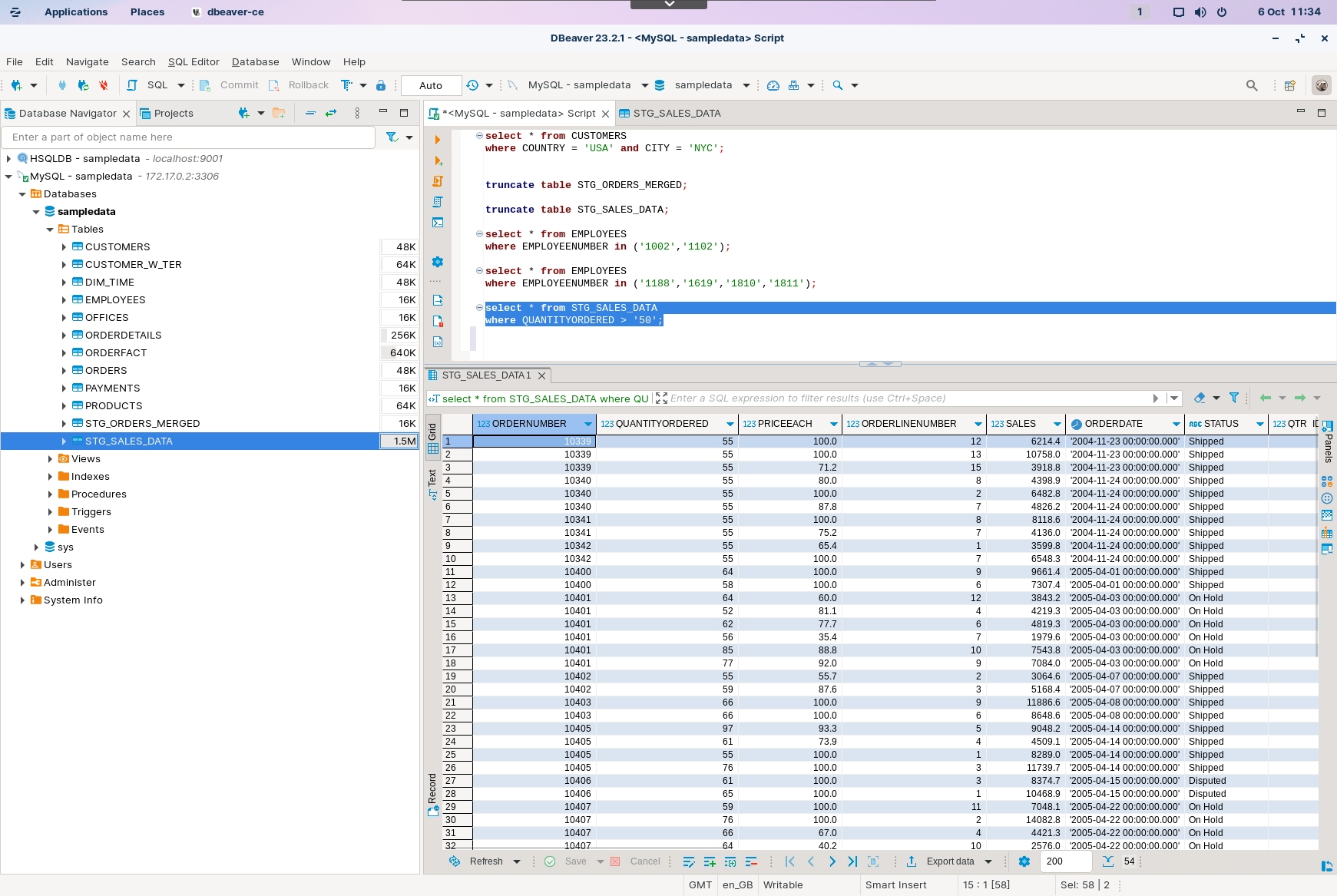The width and height of the screenshot is (1337, 896).
Task: Click the Link with Editor arrows icon
Action: point(331,113)
